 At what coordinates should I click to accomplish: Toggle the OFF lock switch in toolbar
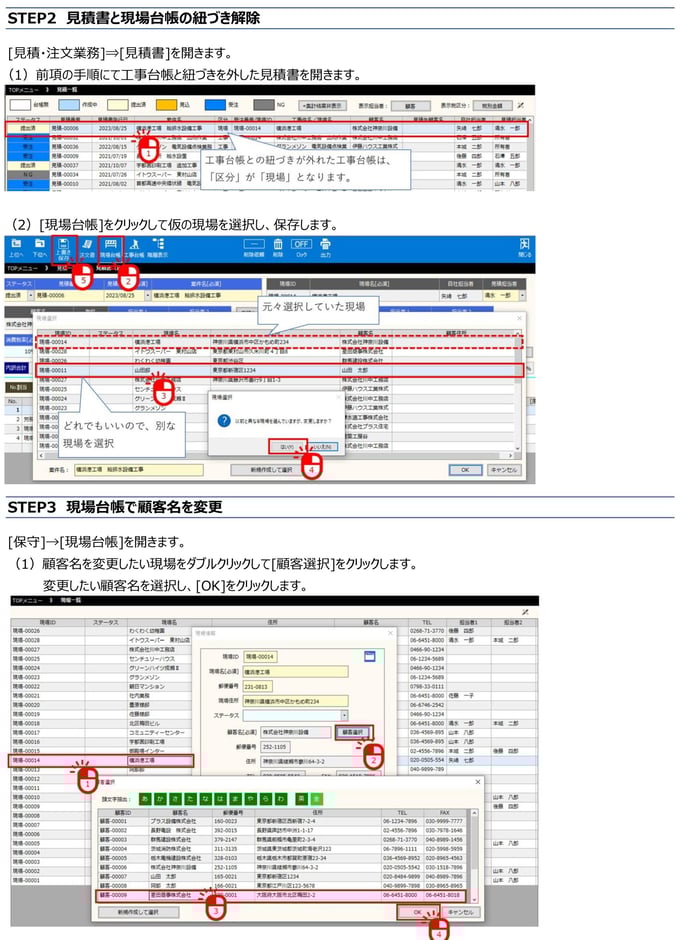click(x=301, y=244)
